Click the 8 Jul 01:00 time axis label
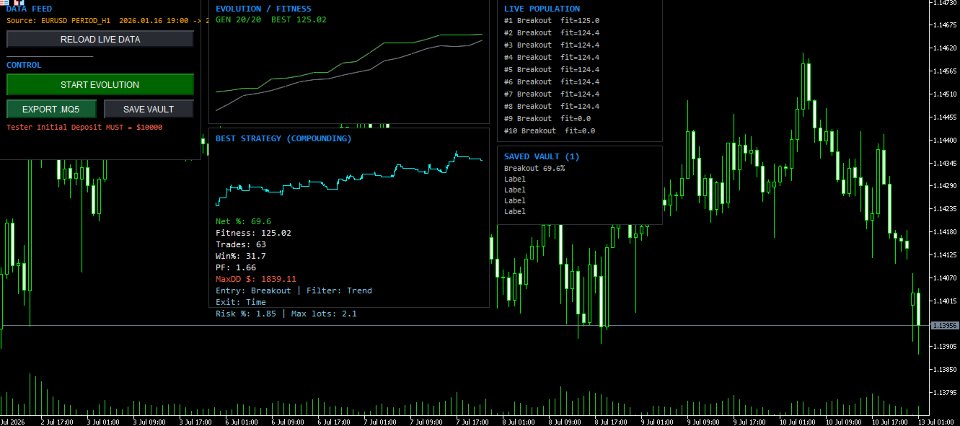Screen dimensions: 960x426 pyautogui.click(x=521, y=422)
